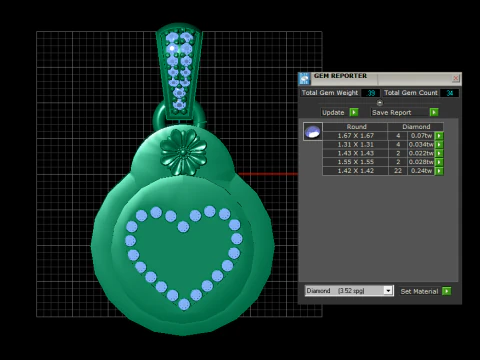Click the green arrow next to Update
The image size is (480, 360).
click(x=354, y=112)
